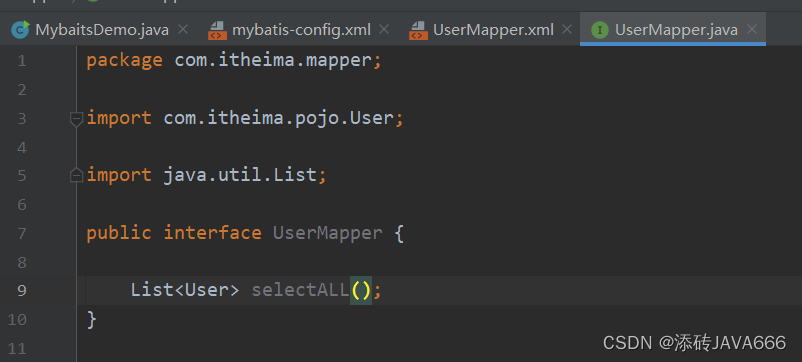Click the UserMapper interface name
The image size is (802, 362).
click(x=327, y=233)
